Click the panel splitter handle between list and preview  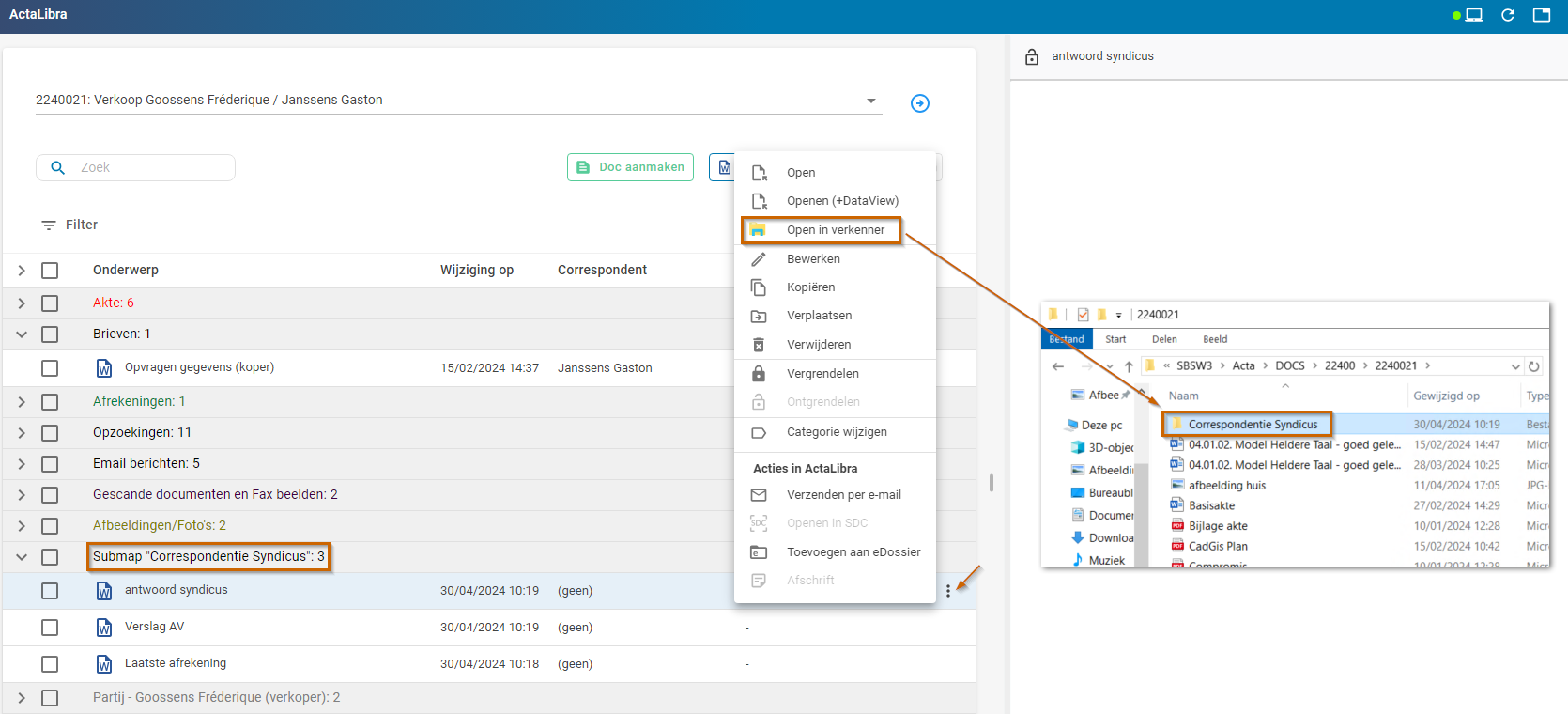[x=992, y=483]
